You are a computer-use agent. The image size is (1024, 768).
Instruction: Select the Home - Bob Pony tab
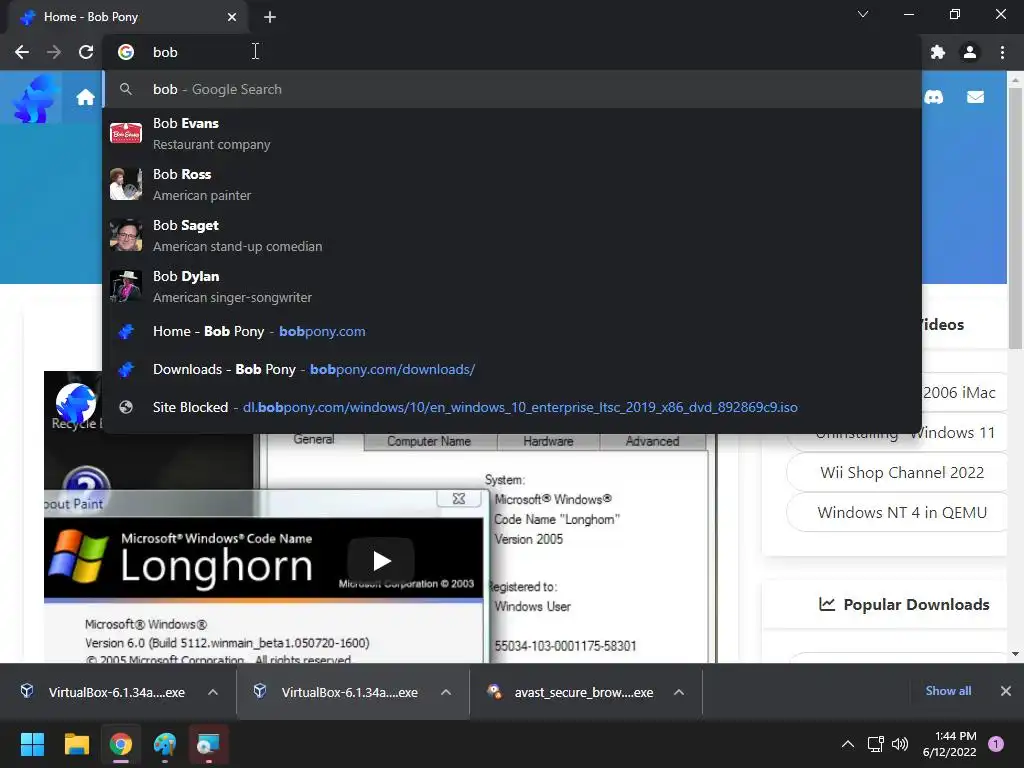point(127,17)
